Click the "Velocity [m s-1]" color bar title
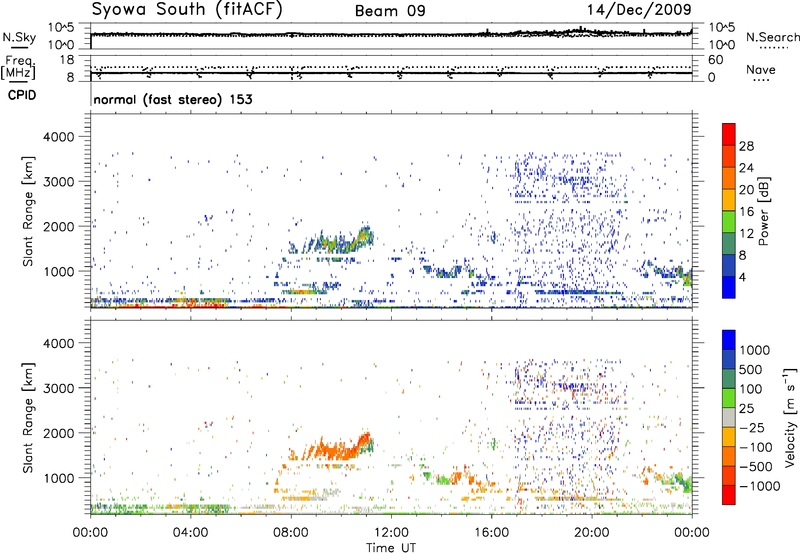Screen dimensions: 800x554 click(790, 417)
